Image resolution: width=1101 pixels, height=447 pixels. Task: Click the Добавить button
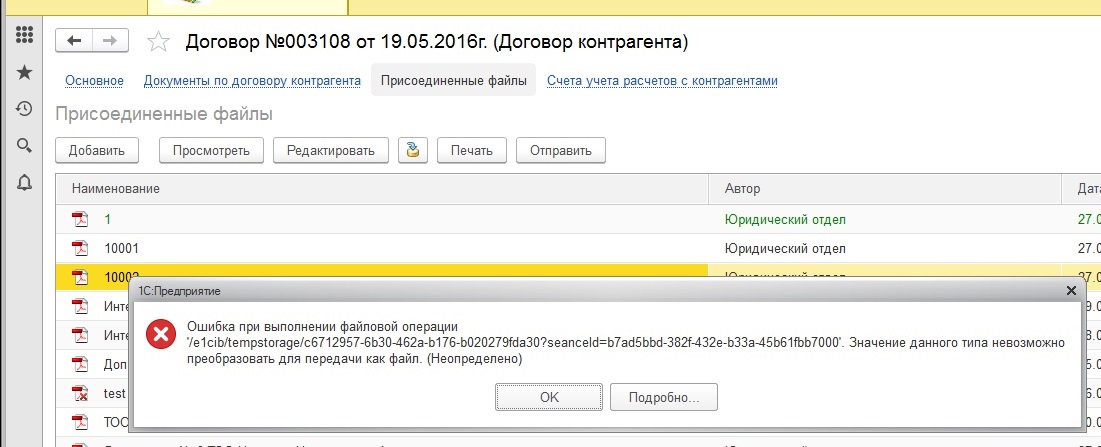(x=96, y=151)
